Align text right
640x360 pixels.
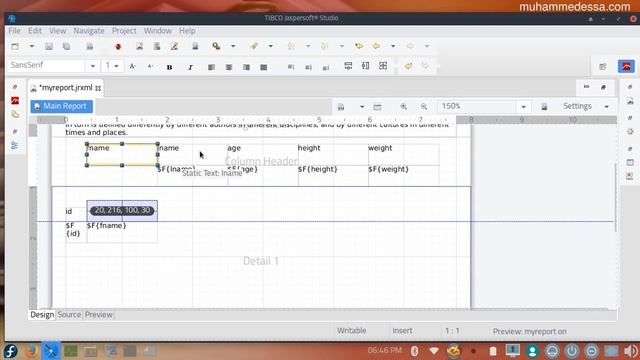coord(246,67)
